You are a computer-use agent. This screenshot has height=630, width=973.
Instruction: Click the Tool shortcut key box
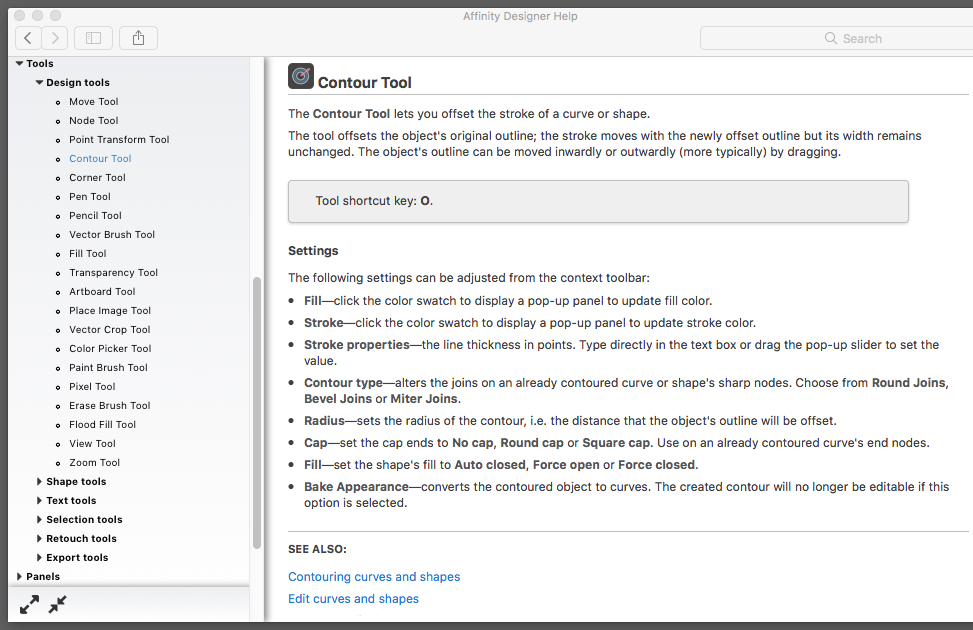(x=598, y=201)
